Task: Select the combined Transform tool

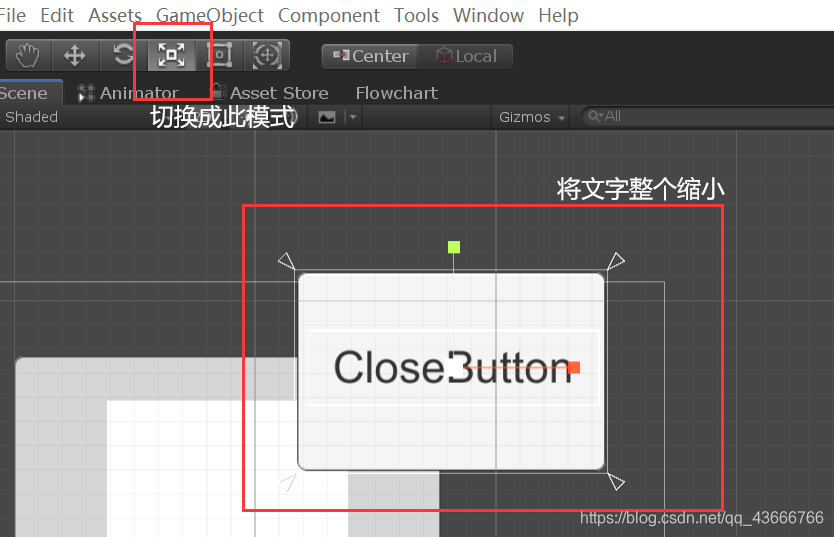Action: (267, 55)
